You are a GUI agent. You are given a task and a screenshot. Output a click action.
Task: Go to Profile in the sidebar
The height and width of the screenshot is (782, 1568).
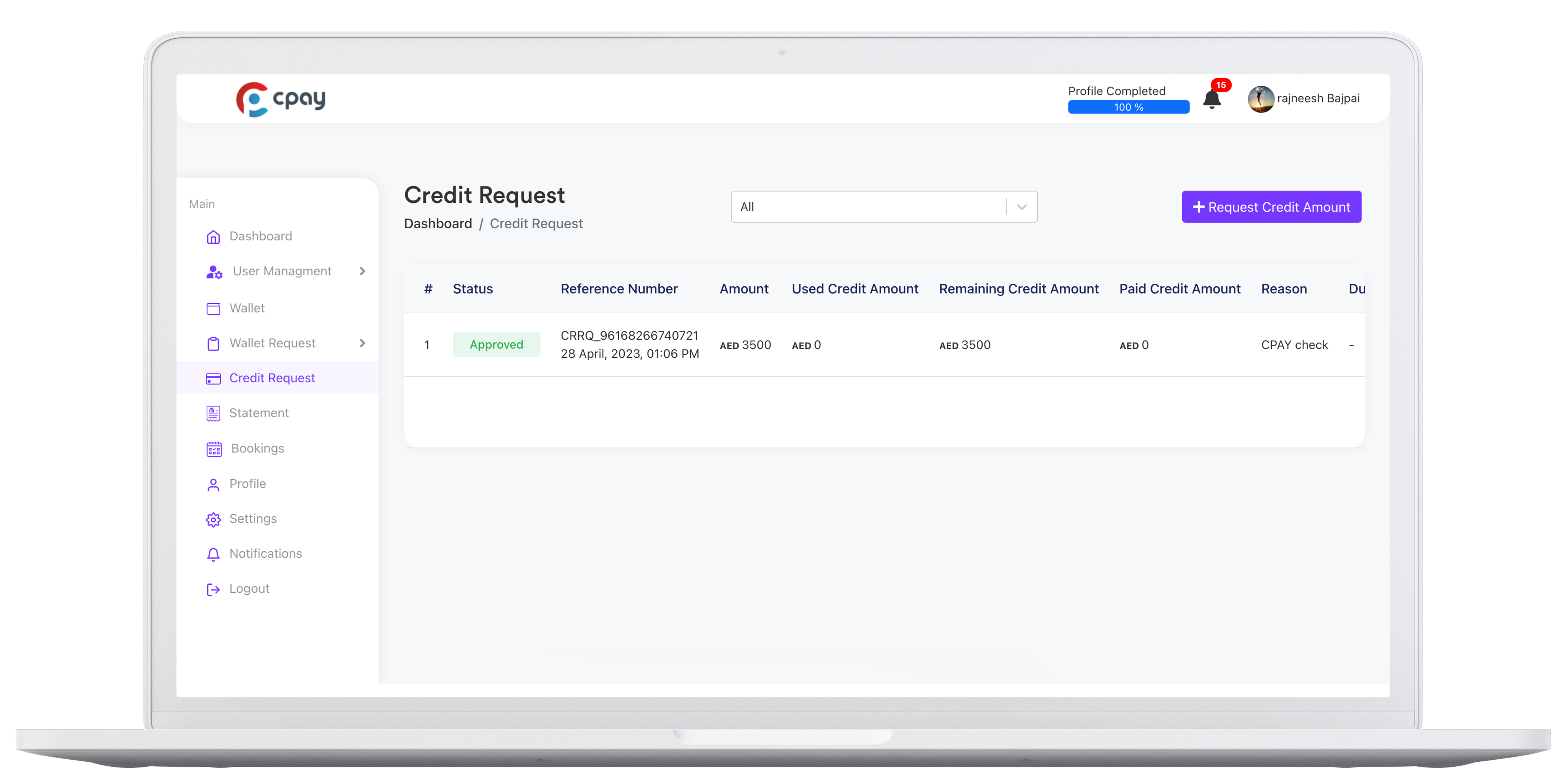248,484
